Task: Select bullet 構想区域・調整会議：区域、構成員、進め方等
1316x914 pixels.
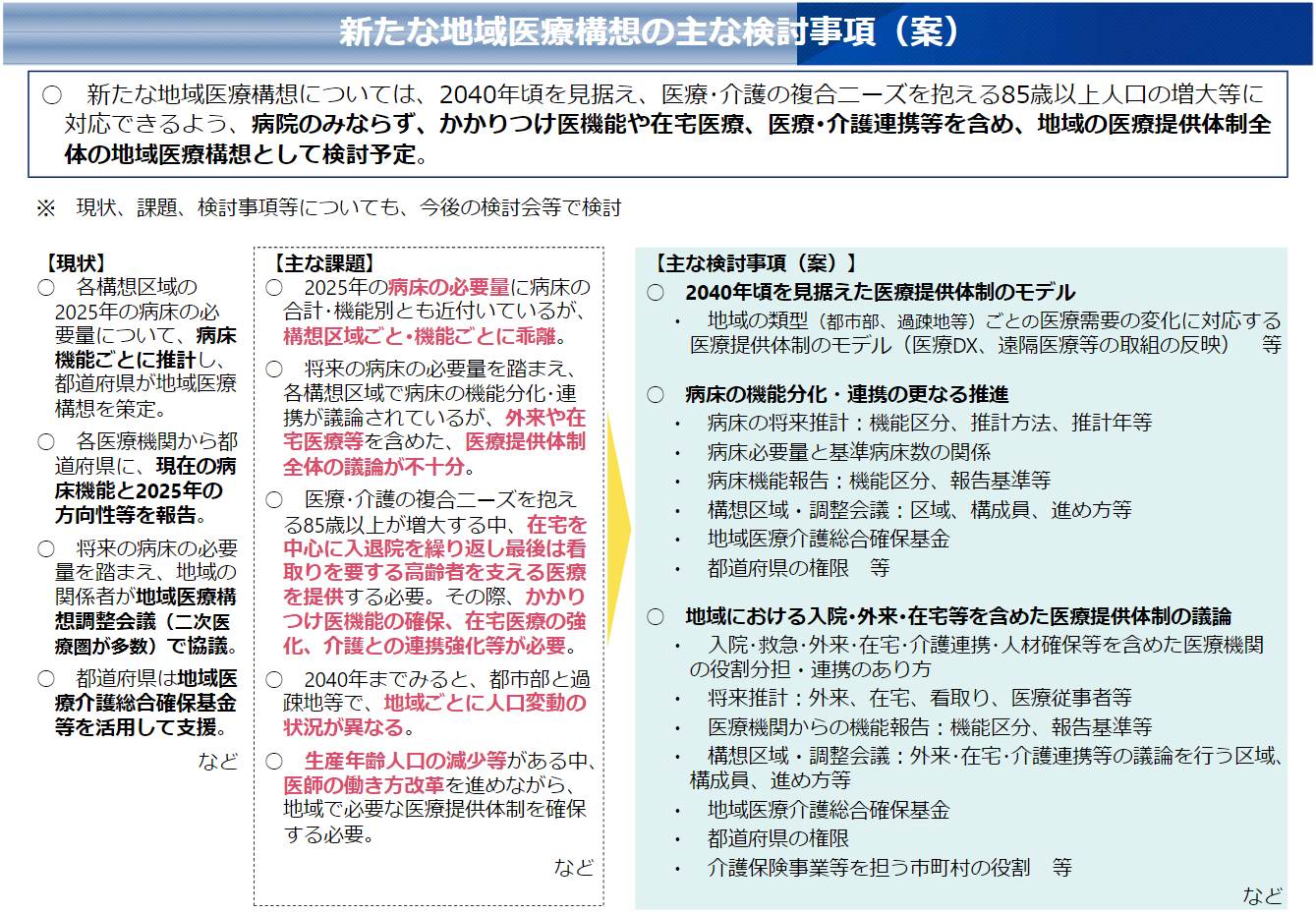Action: (x=919, y=510)
